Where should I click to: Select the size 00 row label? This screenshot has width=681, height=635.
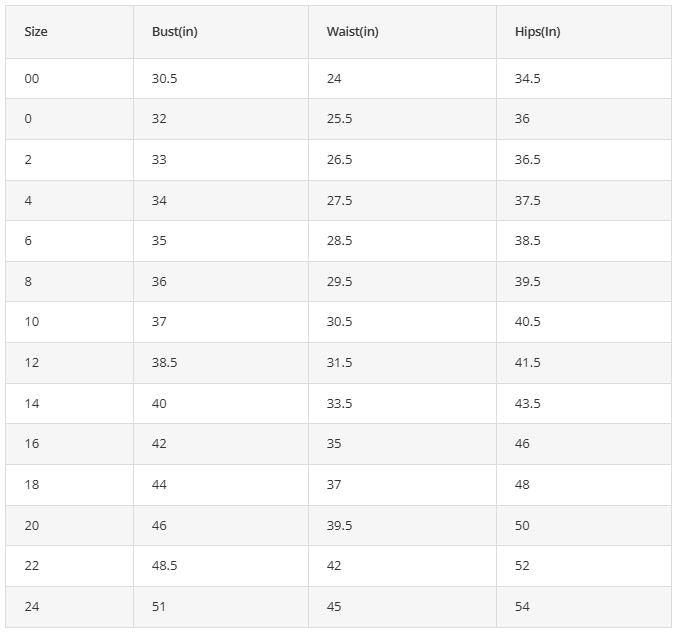32,79
